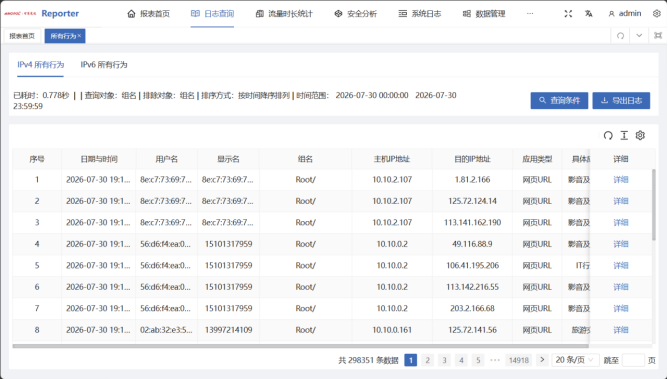Open the 日志查询 menu
Screen dimensions: 668x379
[x=212, y=14]
